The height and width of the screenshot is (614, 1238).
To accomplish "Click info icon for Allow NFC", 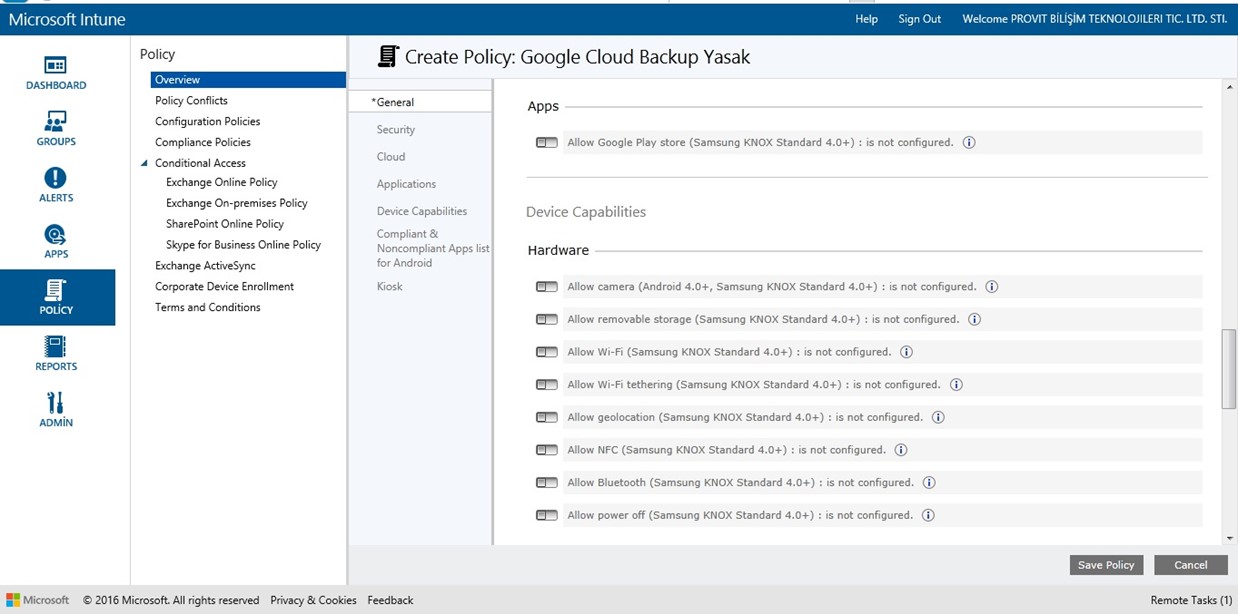I will coord(901,450).
